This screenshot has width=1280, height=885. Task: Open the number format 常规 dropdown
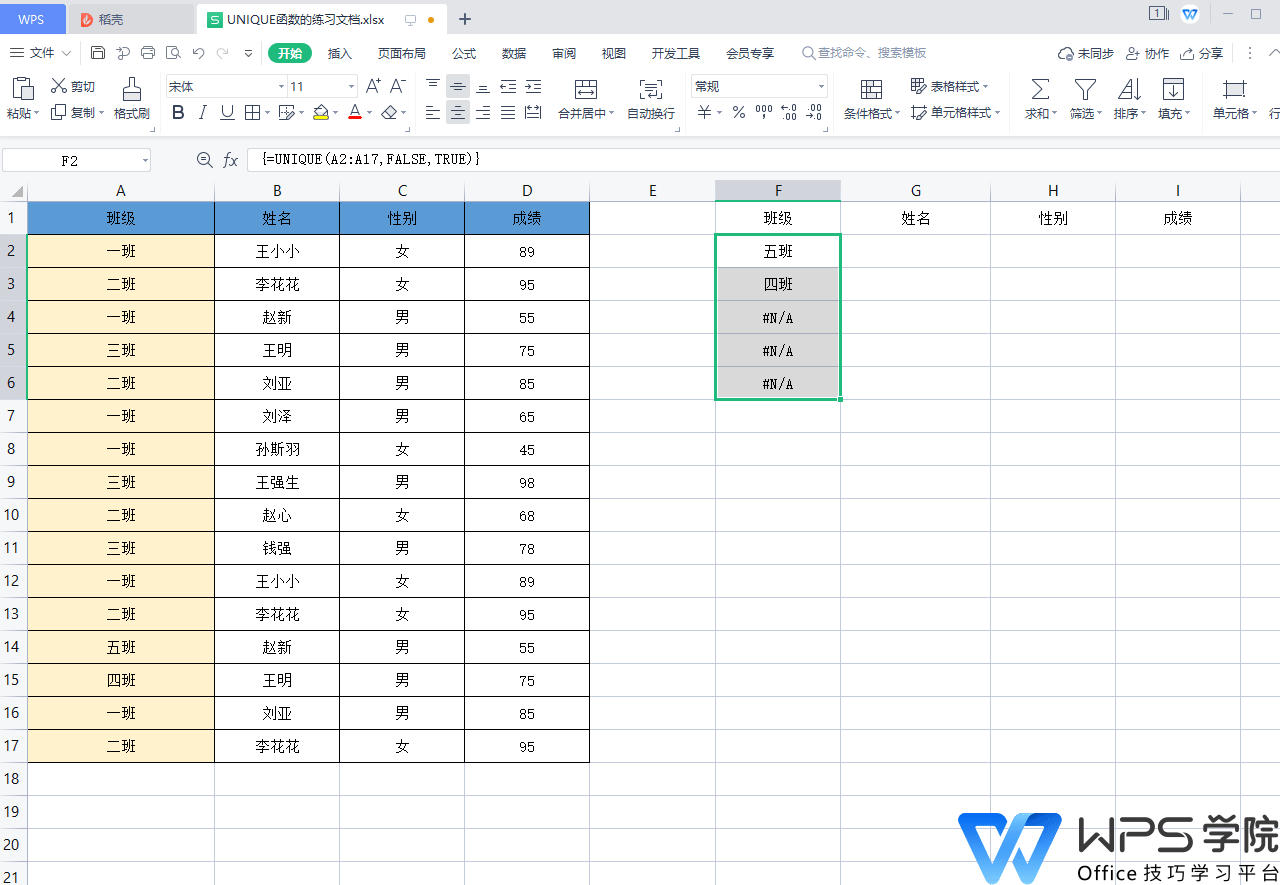pyautogui.click(x=821, y=87)
